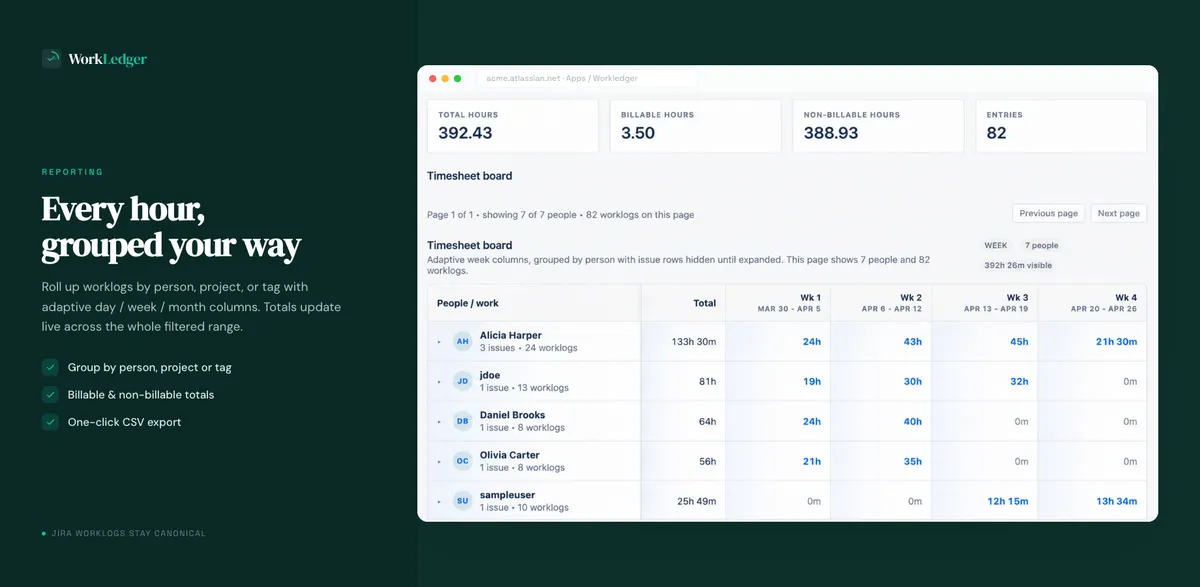Click the red window close dot
The height and width of the screenshot is (587, 1200).
pyautogui.click(x=433, y=78)
